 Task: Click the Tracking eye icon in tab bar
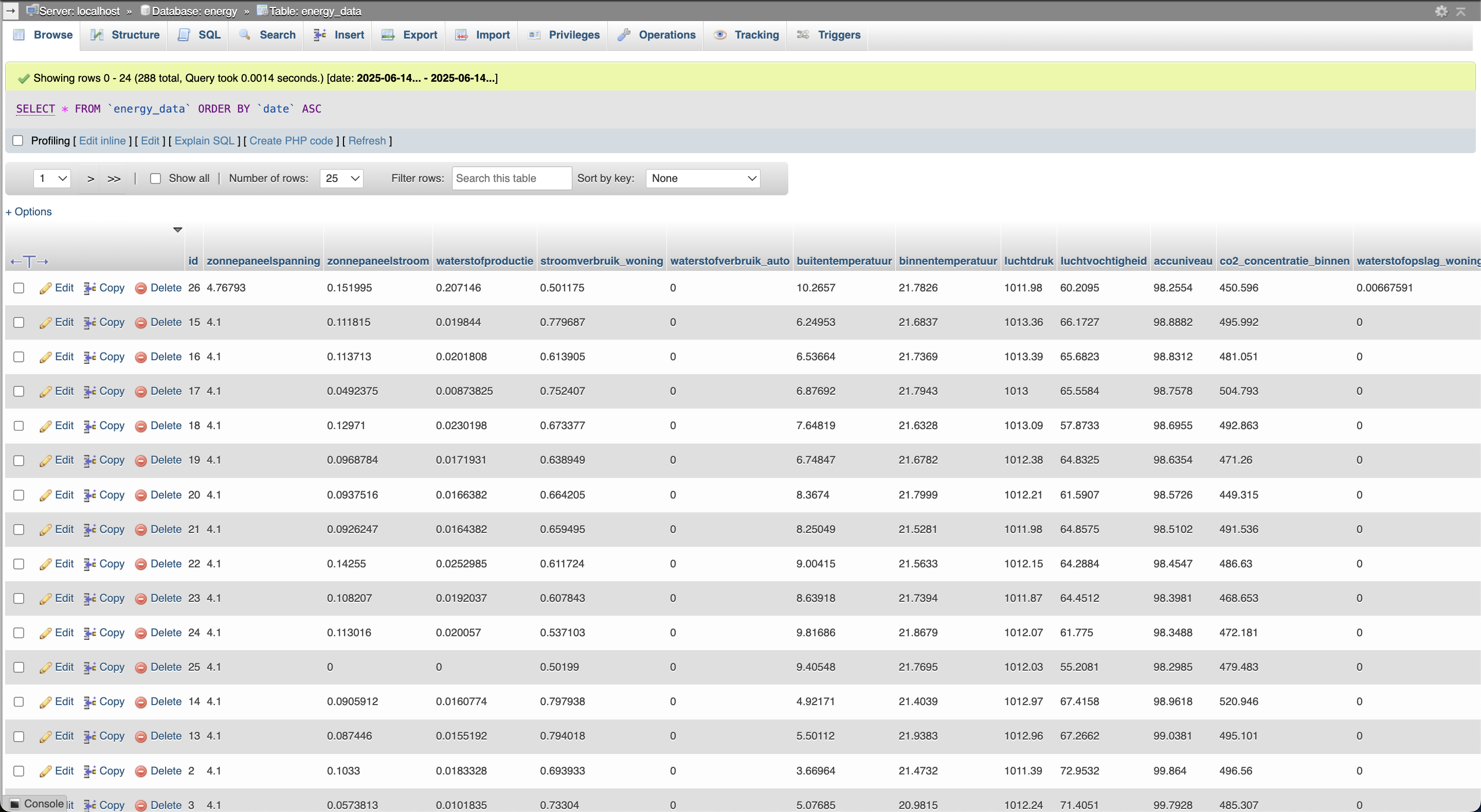pos(719,35)
